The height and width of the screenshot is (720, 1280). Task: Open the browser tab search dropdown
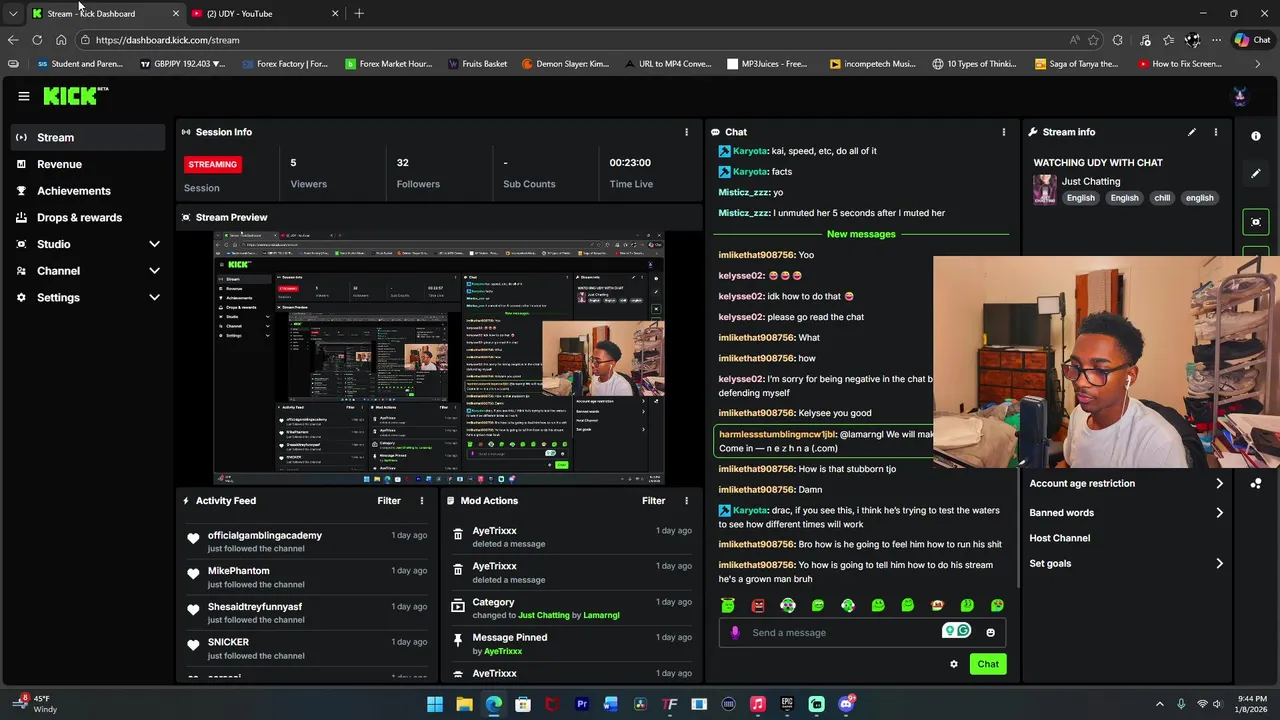pos(13,14)
